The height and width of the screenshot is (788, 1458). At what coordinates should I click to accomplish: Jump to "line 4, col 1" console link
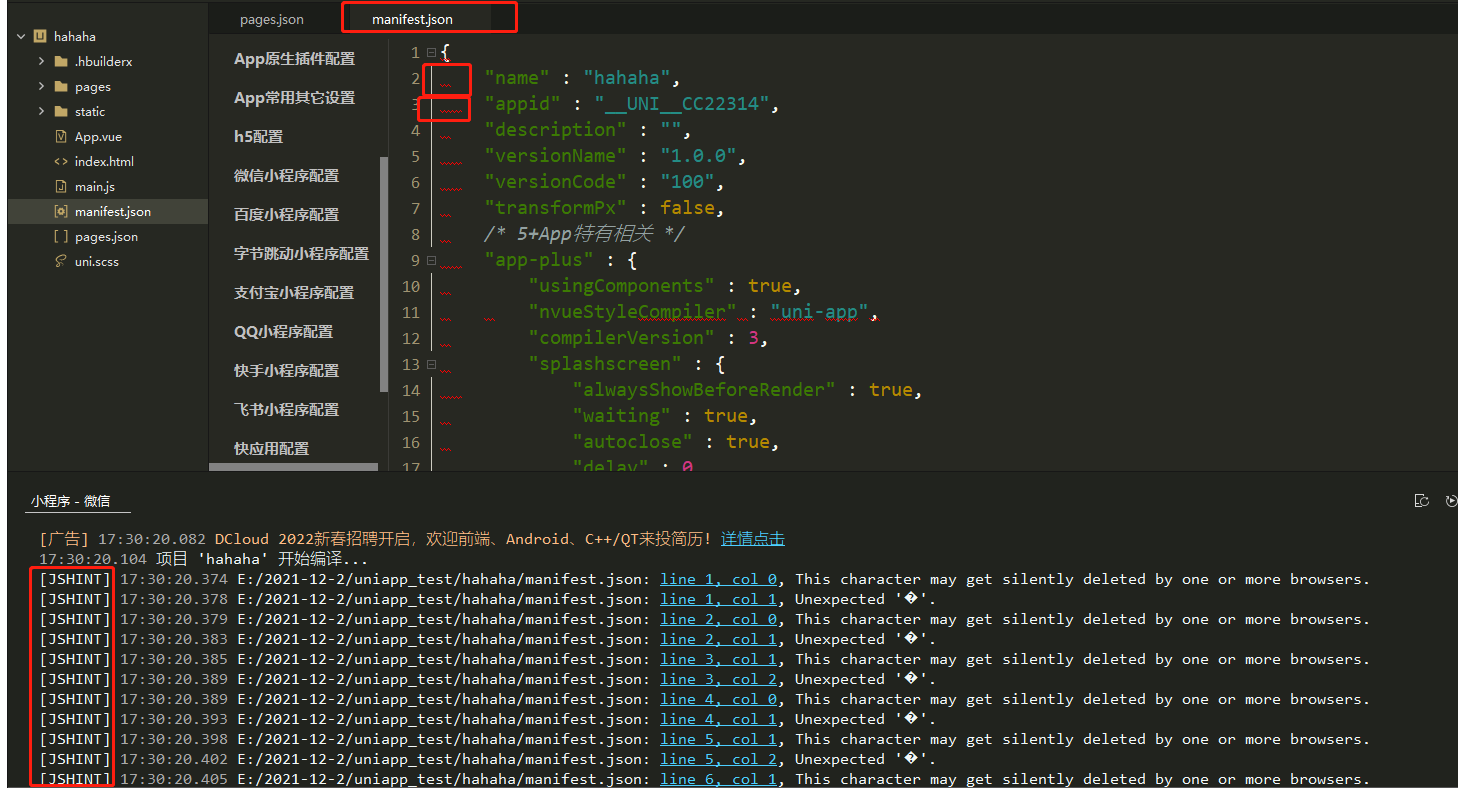coord(718,719)
